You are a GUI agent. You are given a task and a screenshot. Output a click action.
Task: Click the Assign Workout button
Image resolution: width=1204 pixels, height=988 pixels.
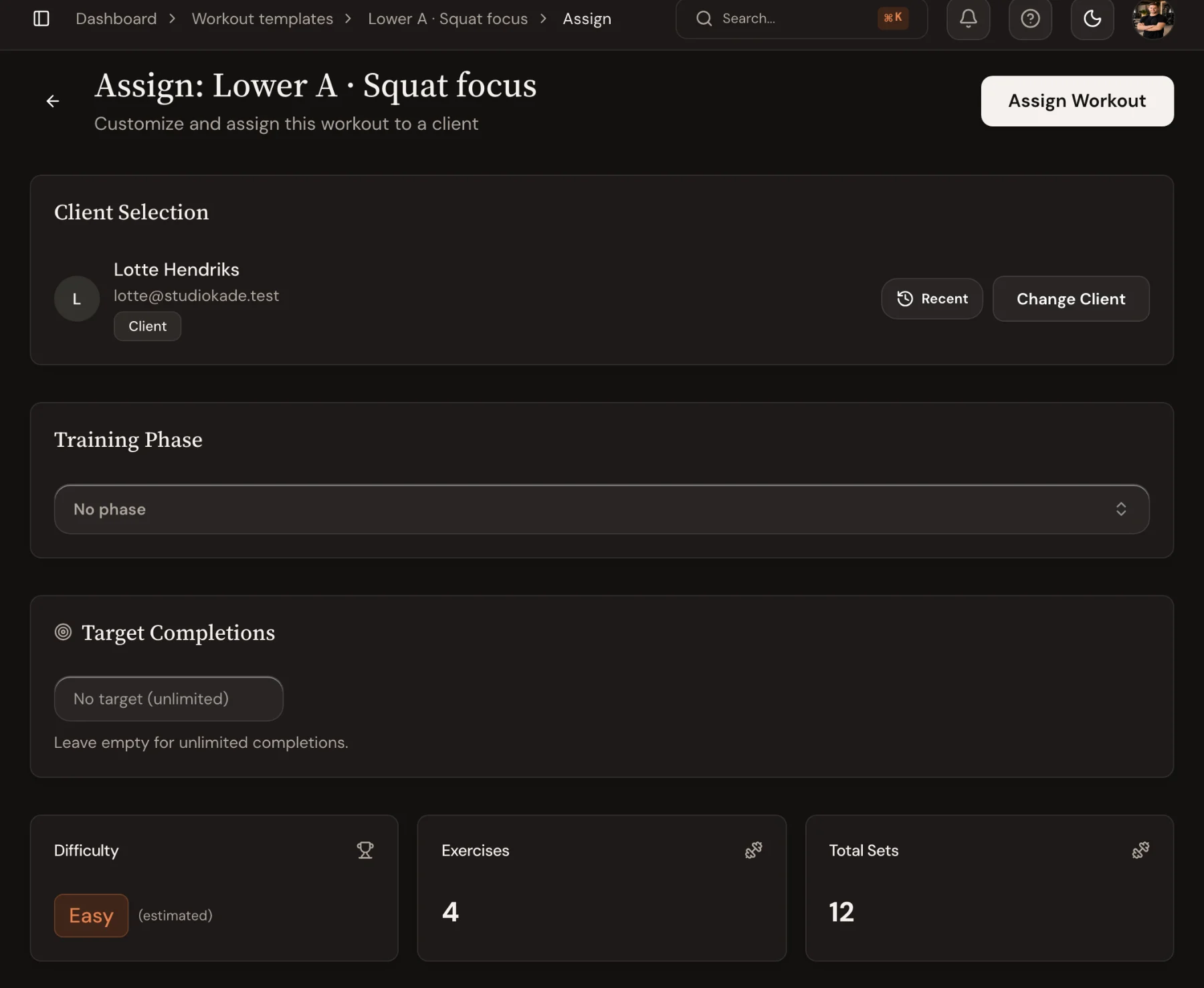1077,101
